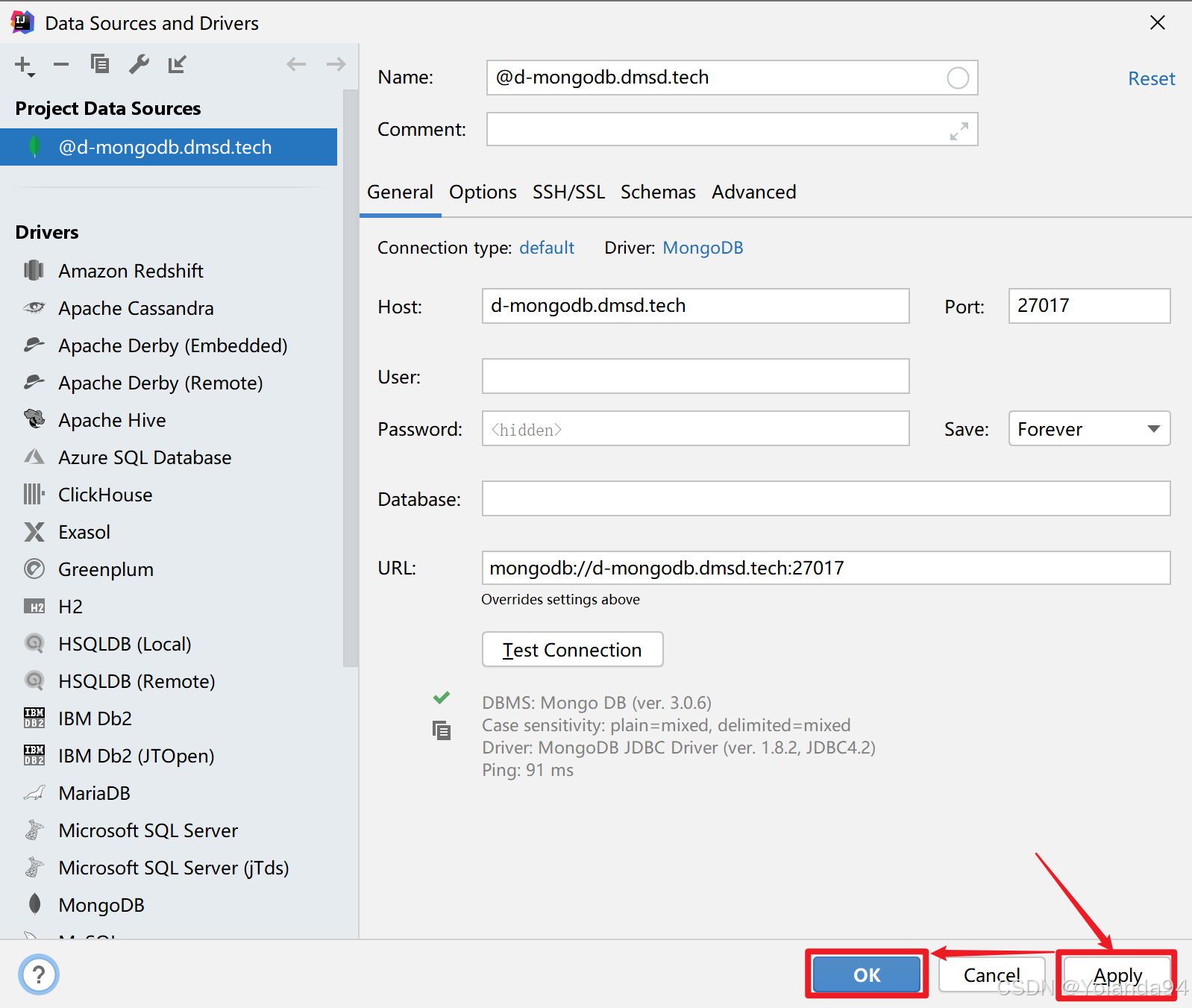Open driver settings wrench icon
Screen dimensions: 1192x1008
139,65
